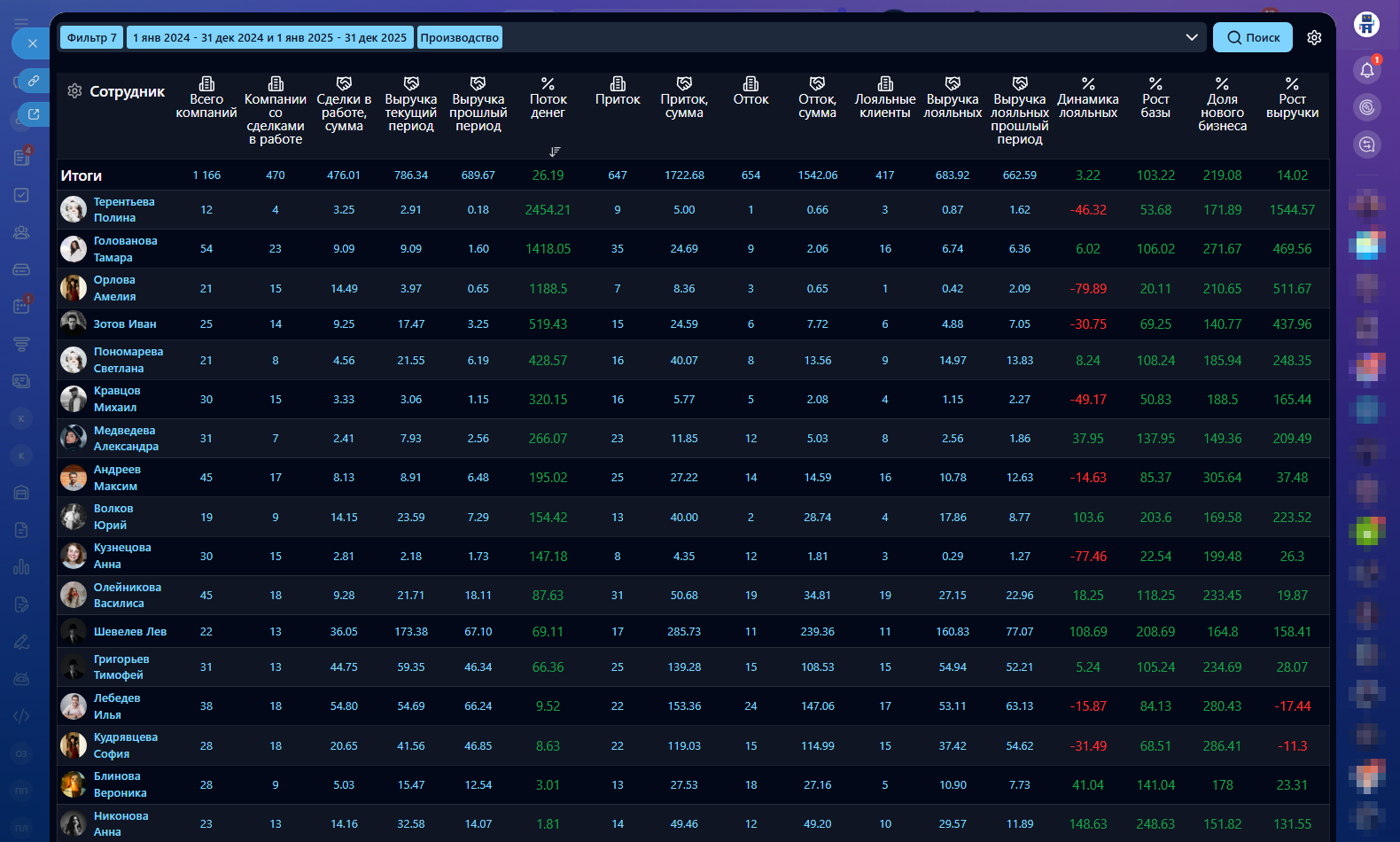The image size is (1400, 842).
Task: Click the open-in-new-window icon on left
Action: [x=33, y=114]
